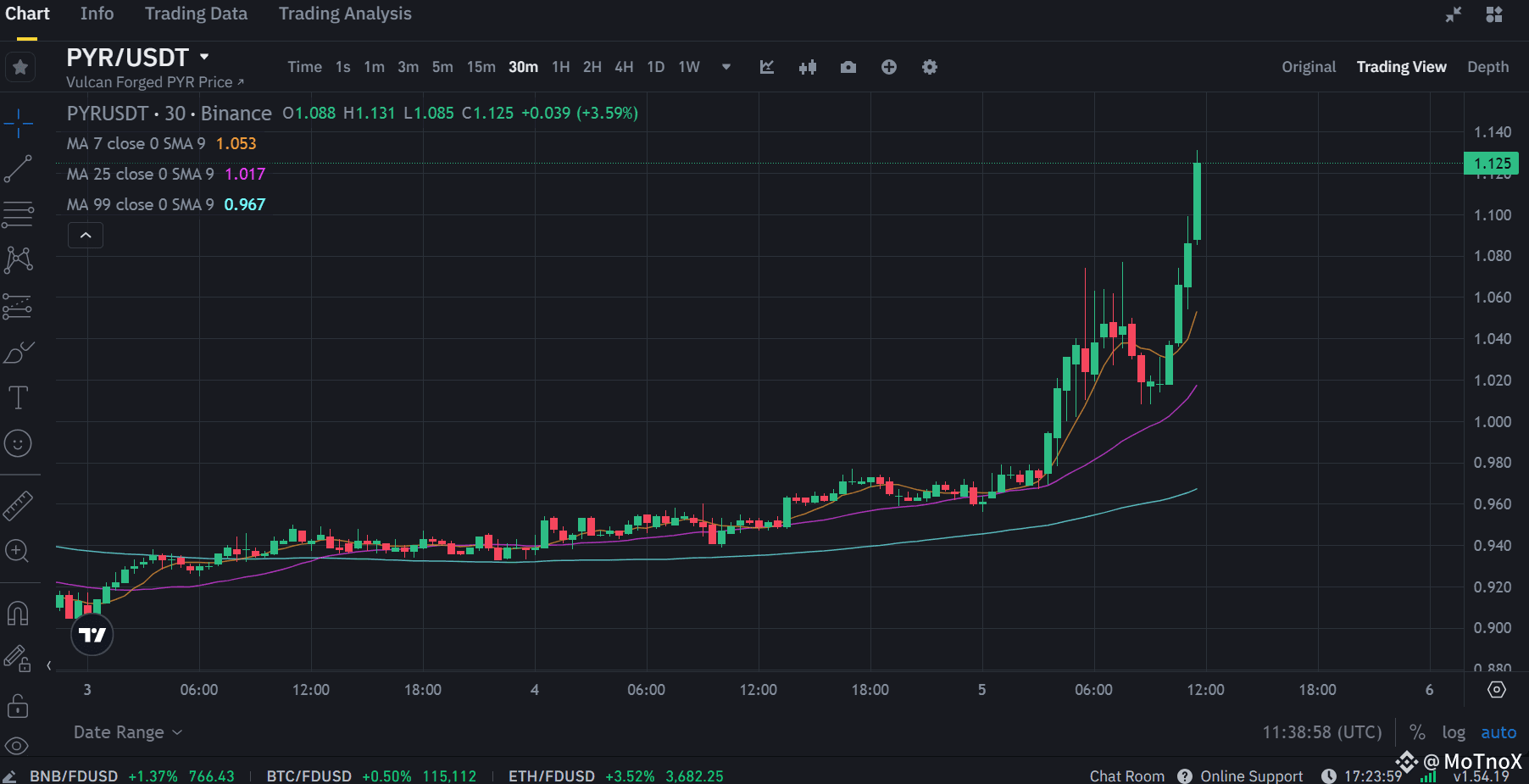Select the Time line interval
1529x784 pixels.
pyautogui.click(x=304, y=67)
